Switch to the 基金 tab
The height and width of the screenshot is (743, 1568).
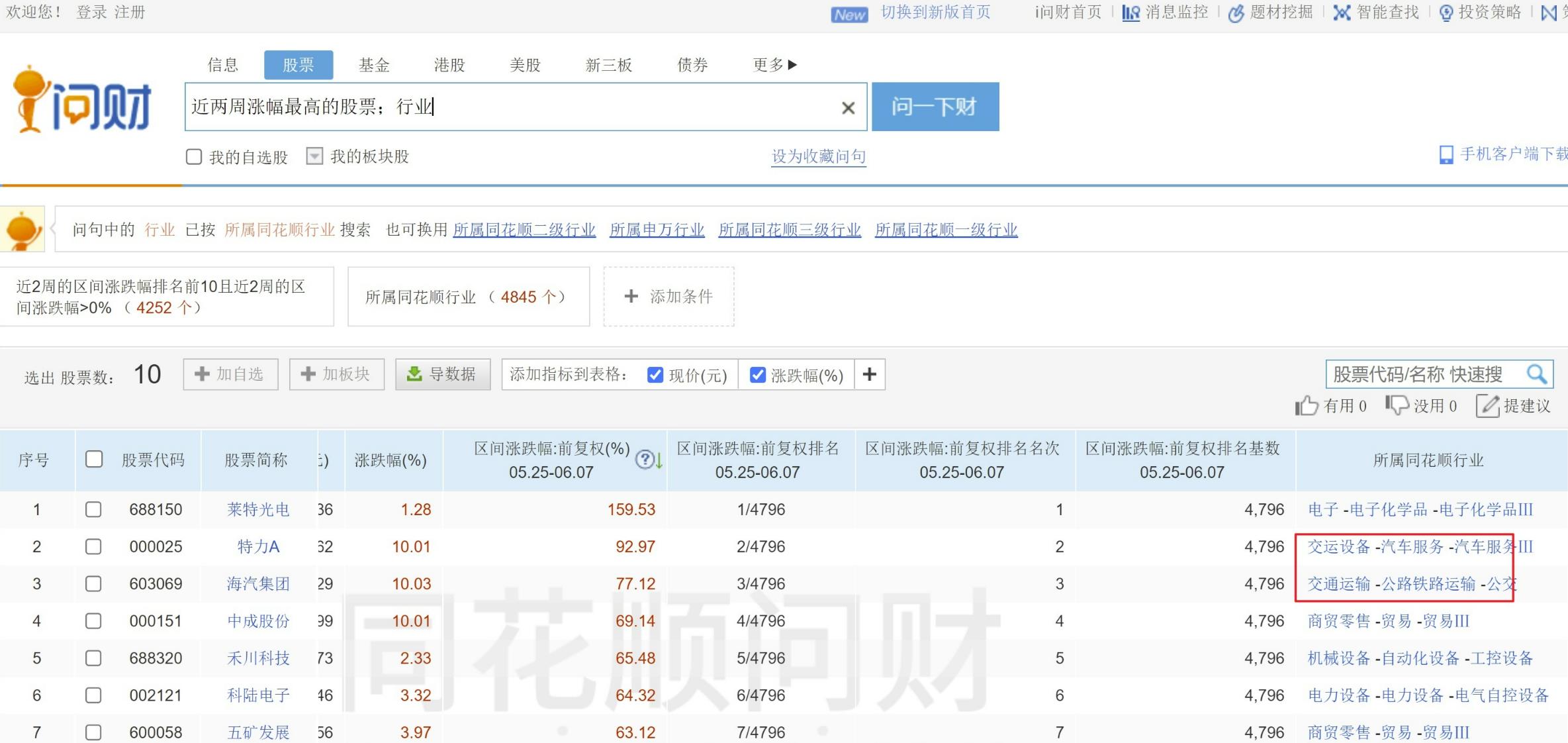(x=375, y=64)
